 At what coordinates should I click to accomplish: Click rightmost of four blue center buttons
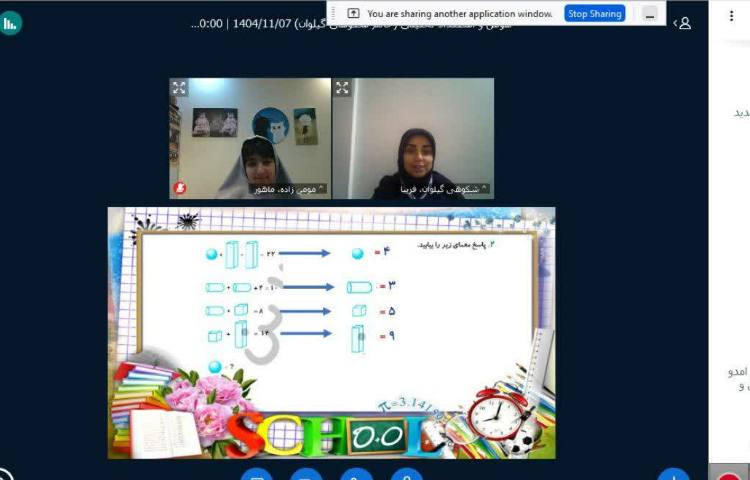406,474
